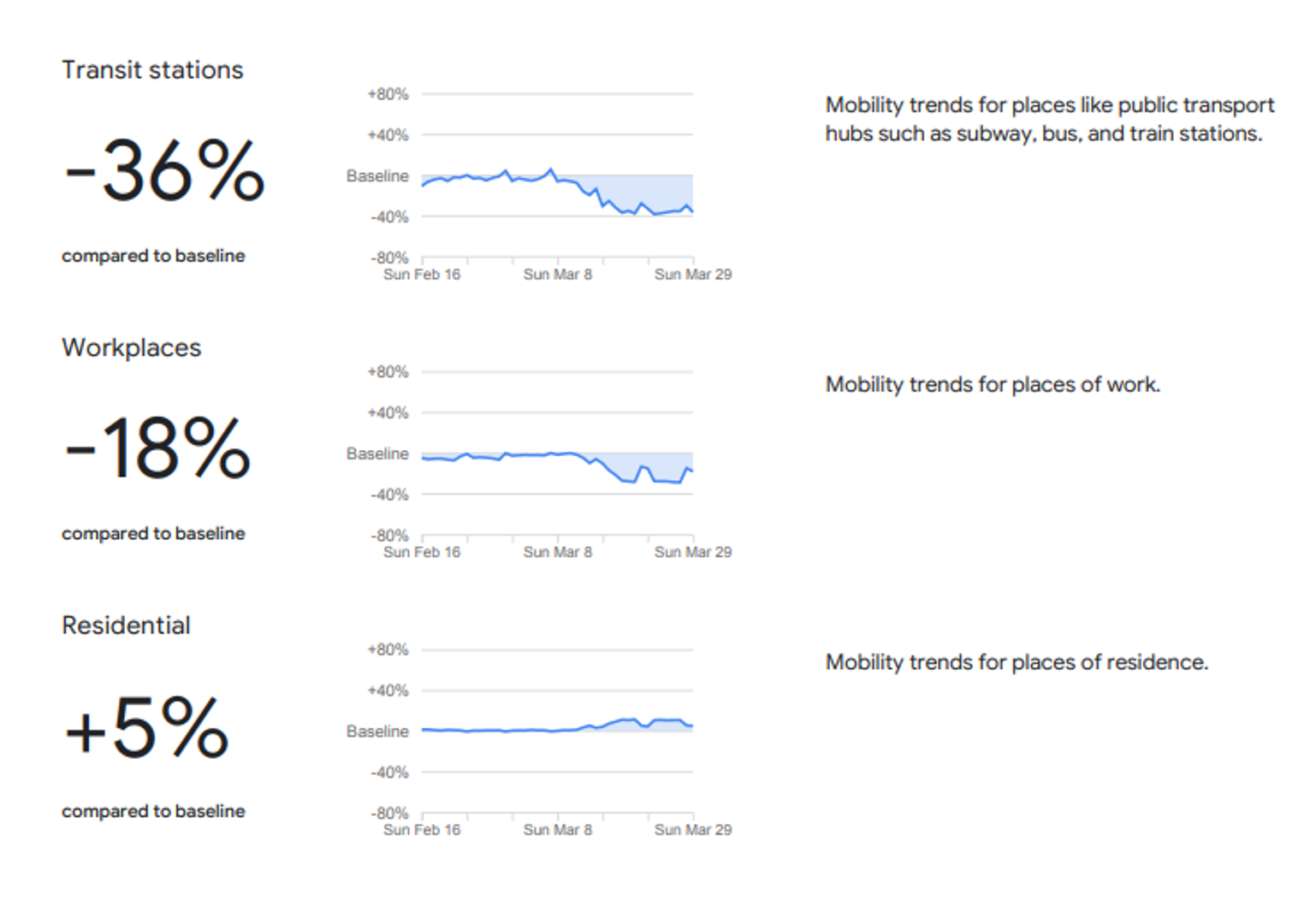Click the 'Mobility trends for places of residence' text
The height and width of the screenshot is (924, 1298).
click(x=1016, y=662)
